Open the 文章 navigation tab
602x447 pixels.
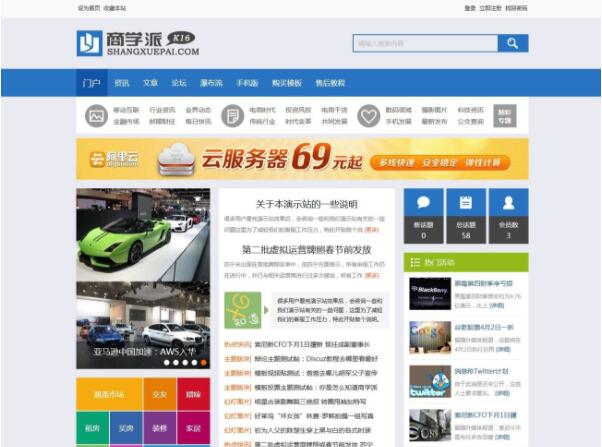click(150, 83)
